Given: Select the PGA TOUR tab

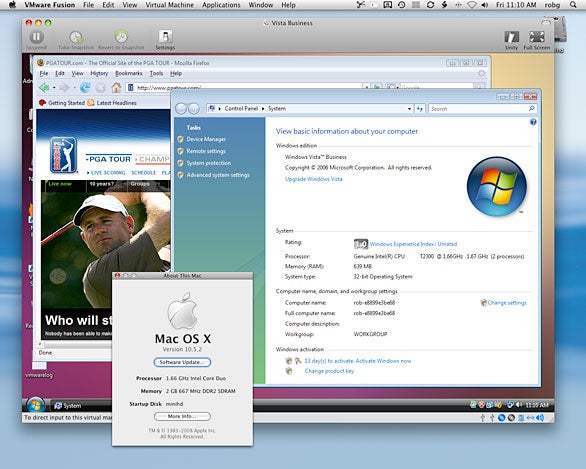Looking at the screenshot, I should coord(108,159).
